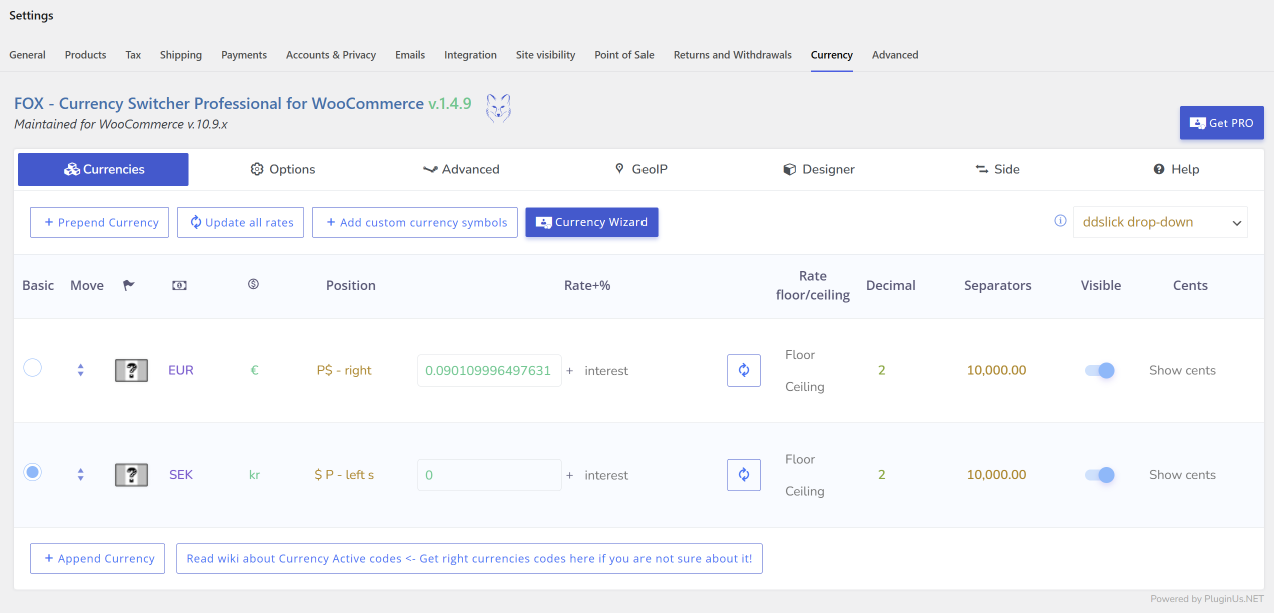Open the Shipping settings tab
The image size is (1274, 613).
pos(181,55)
